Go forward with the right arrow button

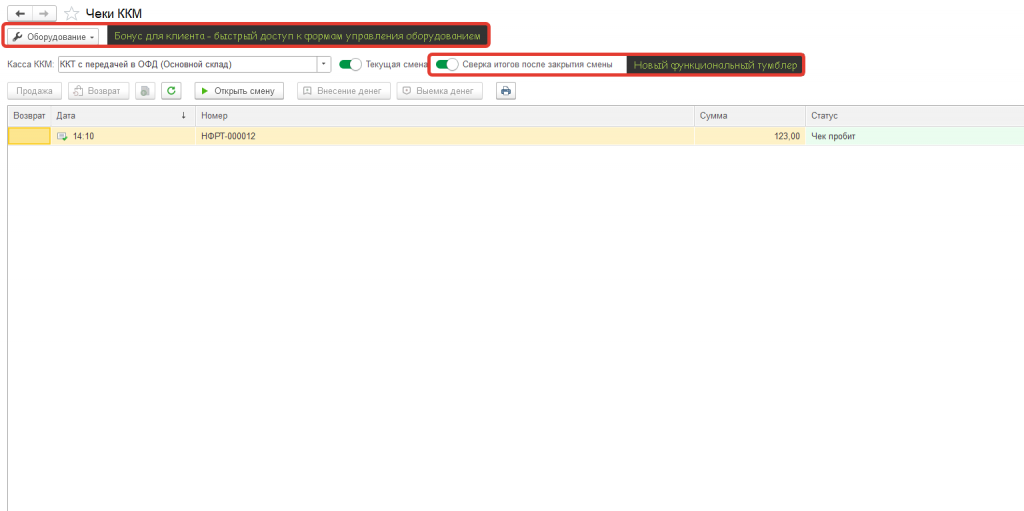[44, 13]
